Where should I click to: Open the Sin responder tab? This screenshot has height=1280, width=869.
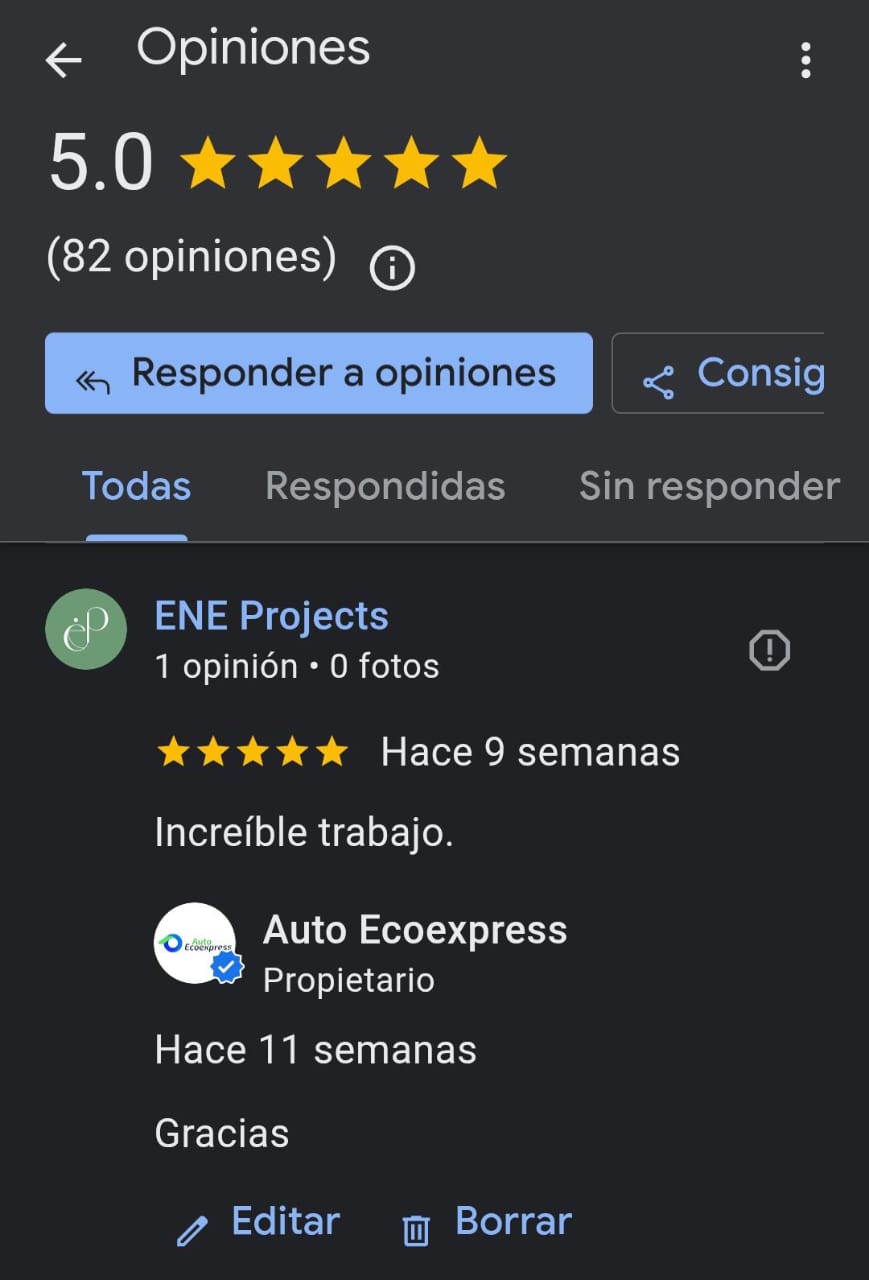click(x=709, y=487)
